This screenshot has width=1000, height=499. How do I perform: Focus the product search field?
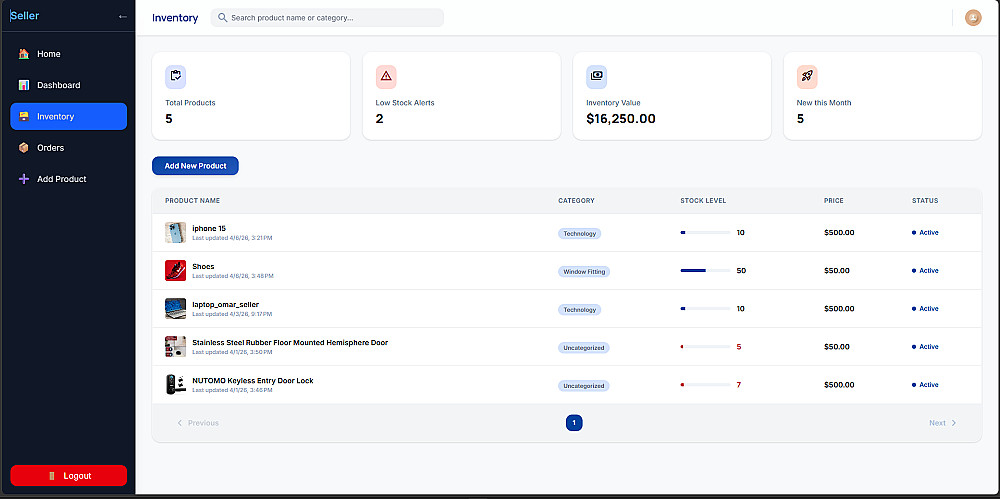[x=327, y=18]
